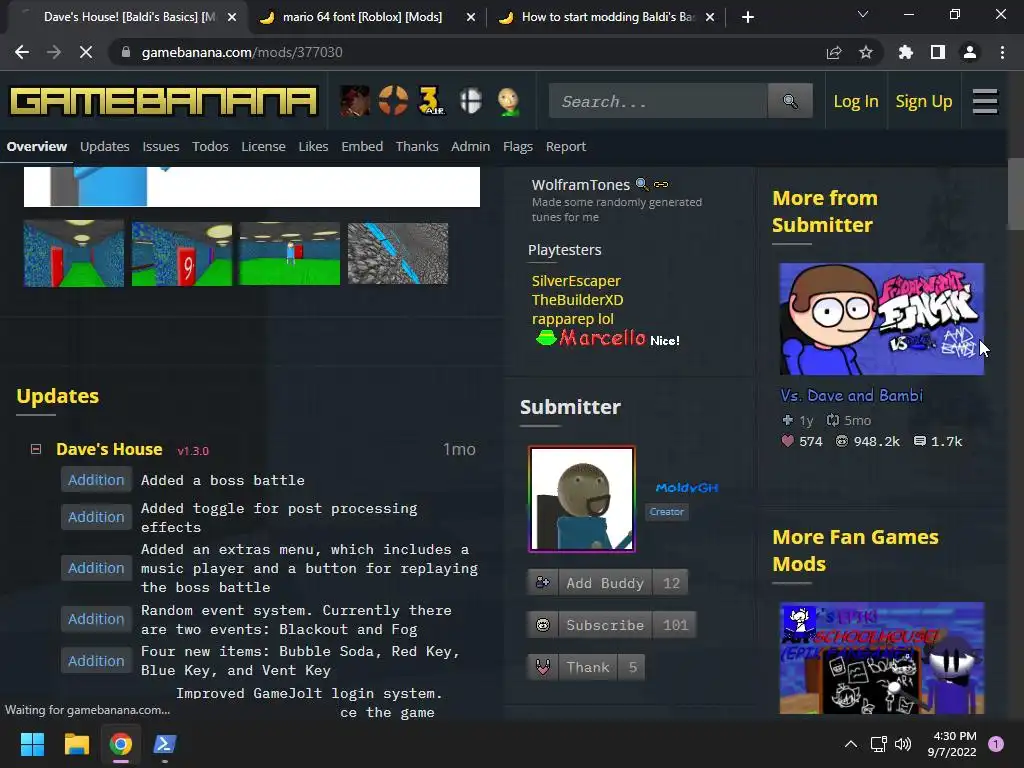Switch to the Updates tab

coord(104,146)
